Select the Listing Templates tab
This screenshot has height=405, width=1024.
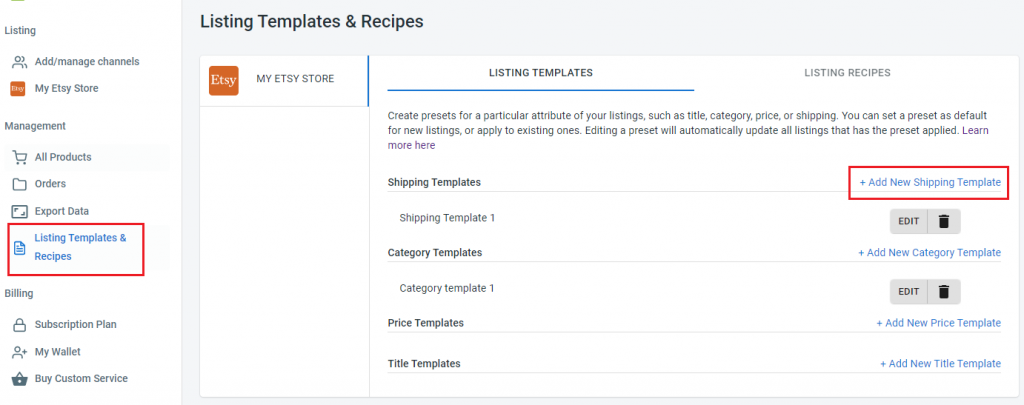click(540, 73)
